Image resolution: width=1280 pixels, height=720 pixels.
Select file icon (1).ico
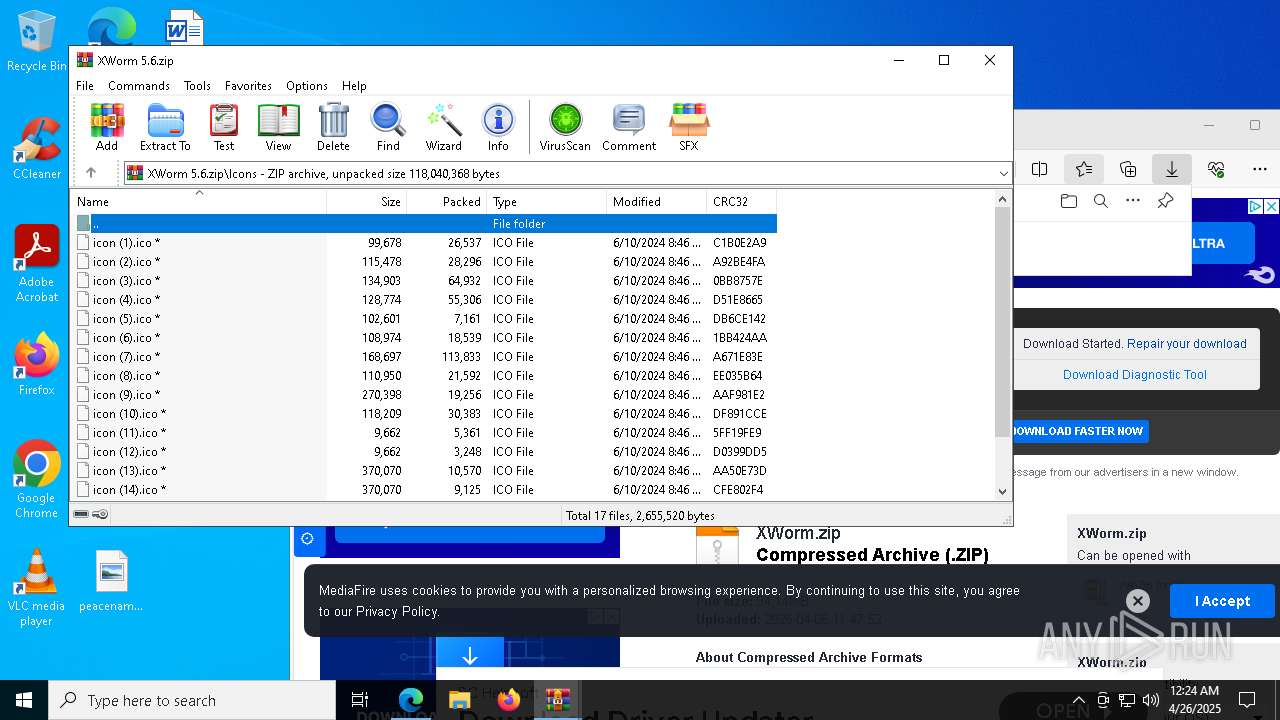click(x=425, y=242)
